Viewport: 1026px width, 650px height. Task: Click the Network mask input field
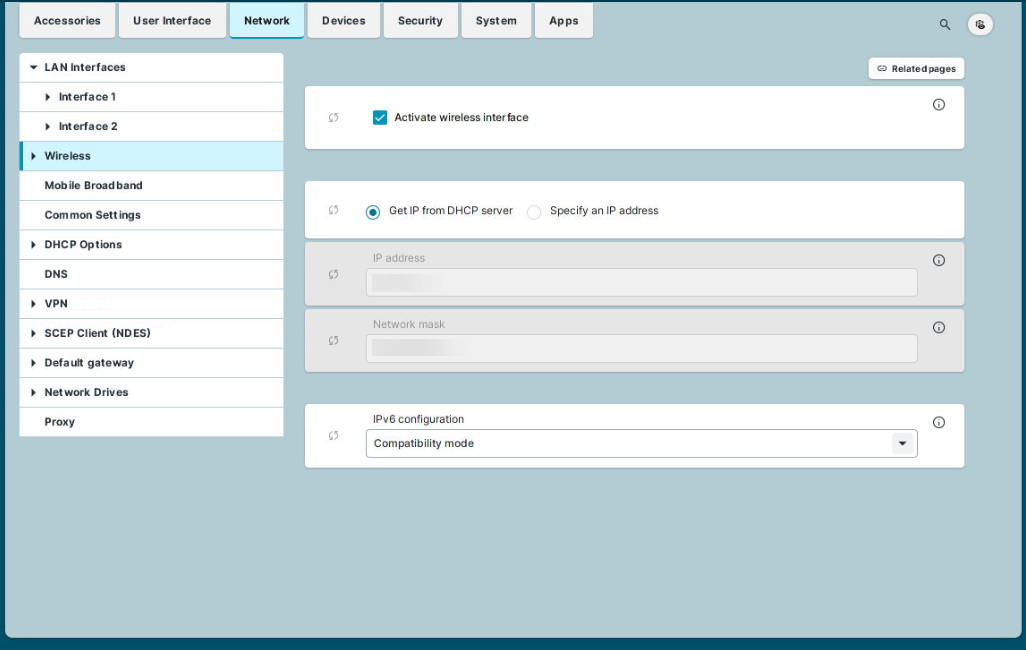coord(641,349)
